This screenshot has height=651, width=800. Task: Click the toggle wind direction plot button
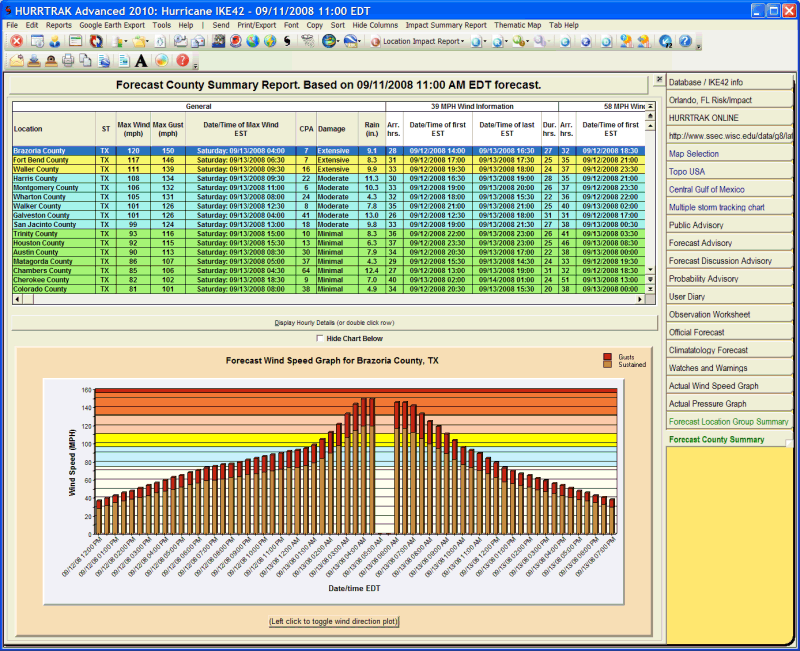pos(334,622)
